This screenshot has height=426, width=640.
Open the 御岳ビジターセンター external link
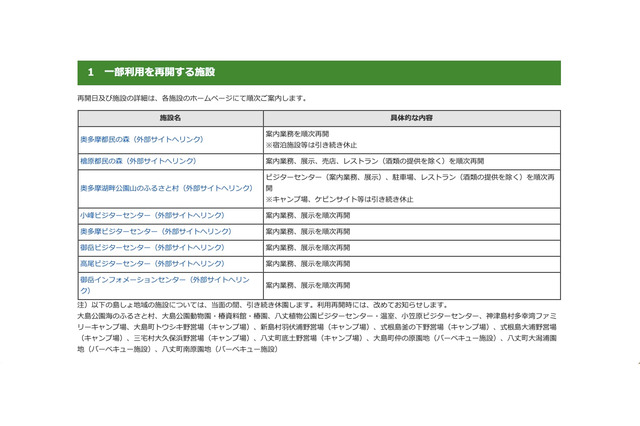[152, 248]
